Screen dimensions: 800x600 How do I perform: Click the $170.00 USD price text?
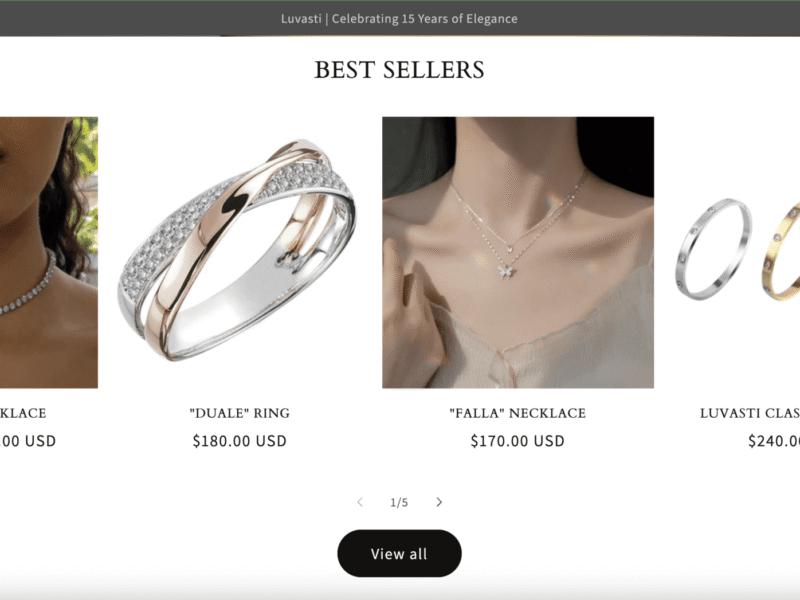click(517, 441)
